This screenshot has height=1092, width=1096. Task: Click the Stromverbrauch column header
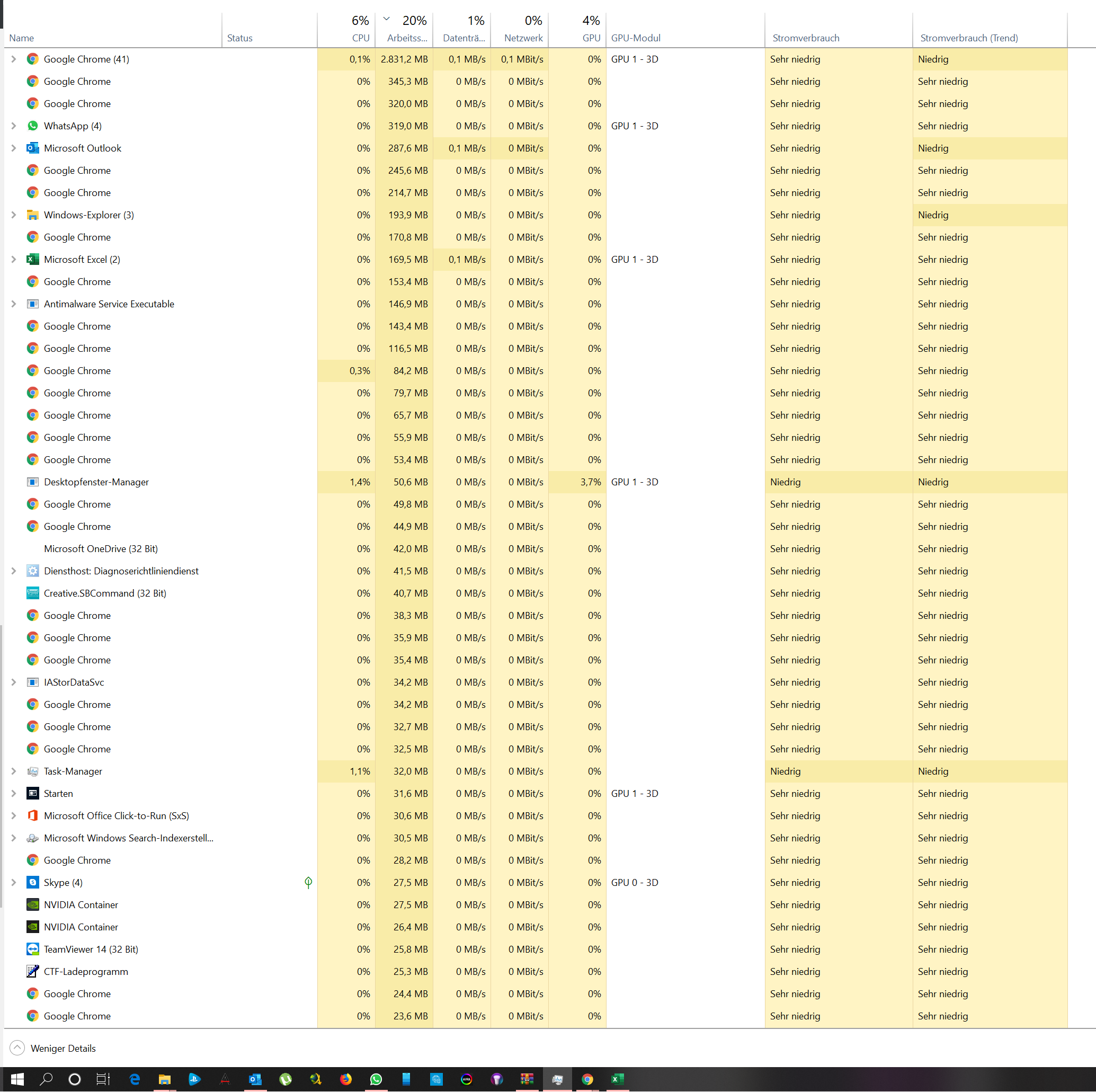pyautogui.click(x=839, y=30)
